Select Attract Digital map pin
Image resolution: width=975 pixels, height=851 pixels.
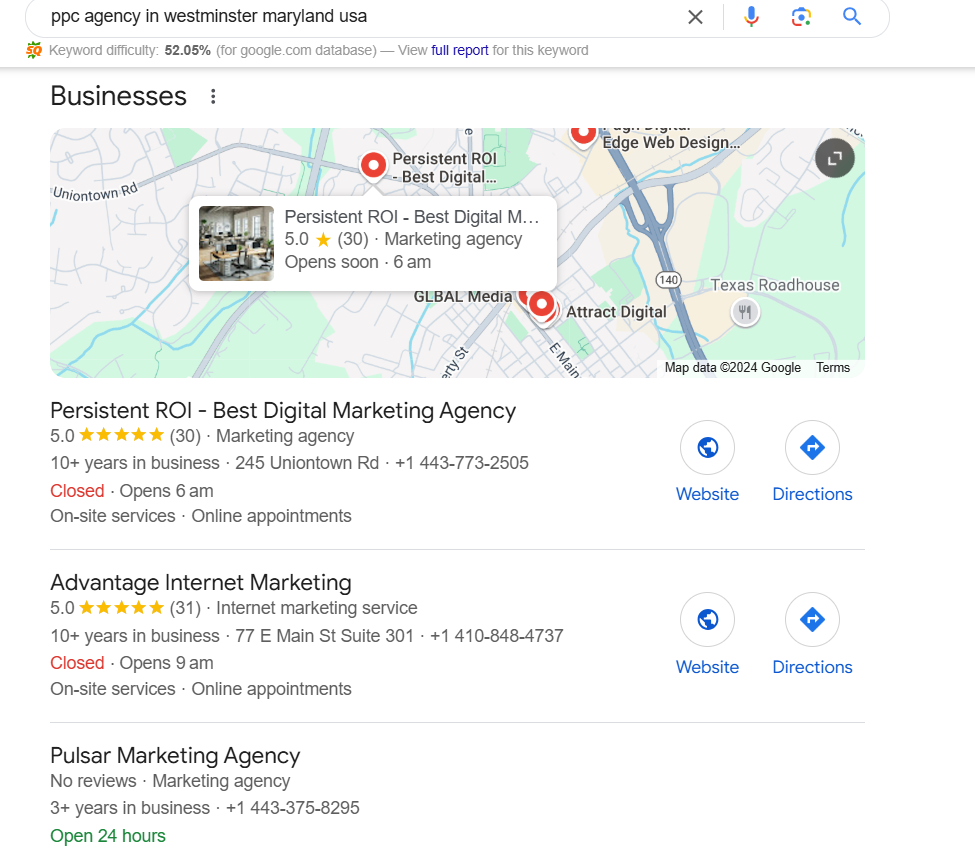tap(542, 305)
